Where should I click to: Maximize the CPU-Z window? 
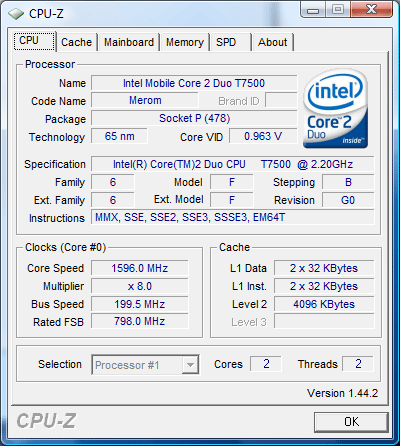point(338,10)
